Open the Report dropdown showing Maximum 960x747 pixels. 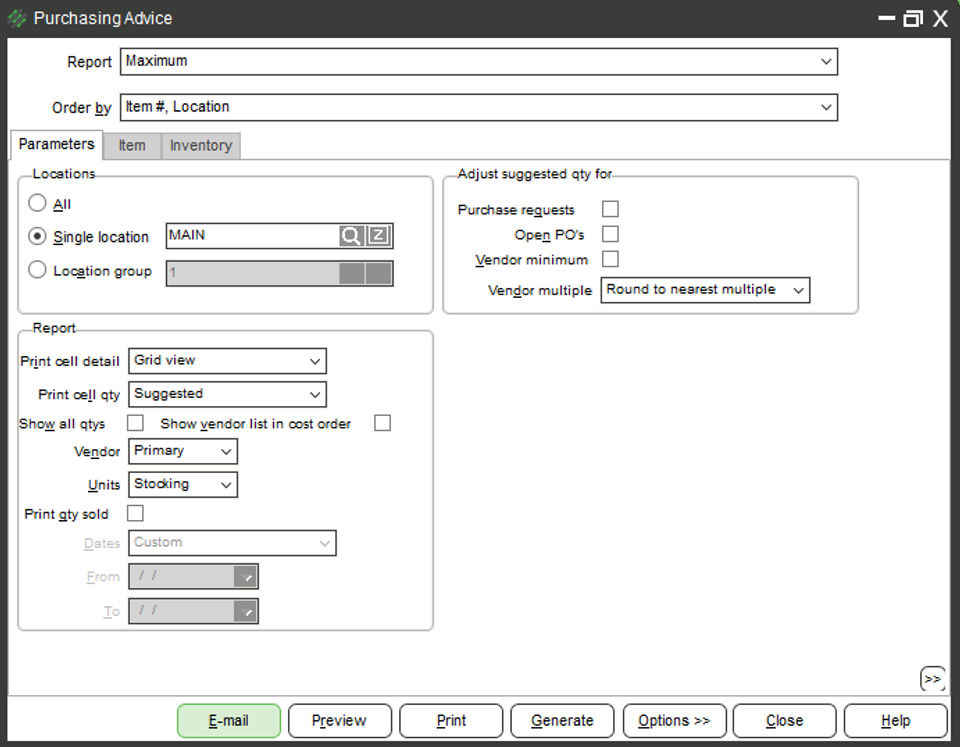click(478, 61)
